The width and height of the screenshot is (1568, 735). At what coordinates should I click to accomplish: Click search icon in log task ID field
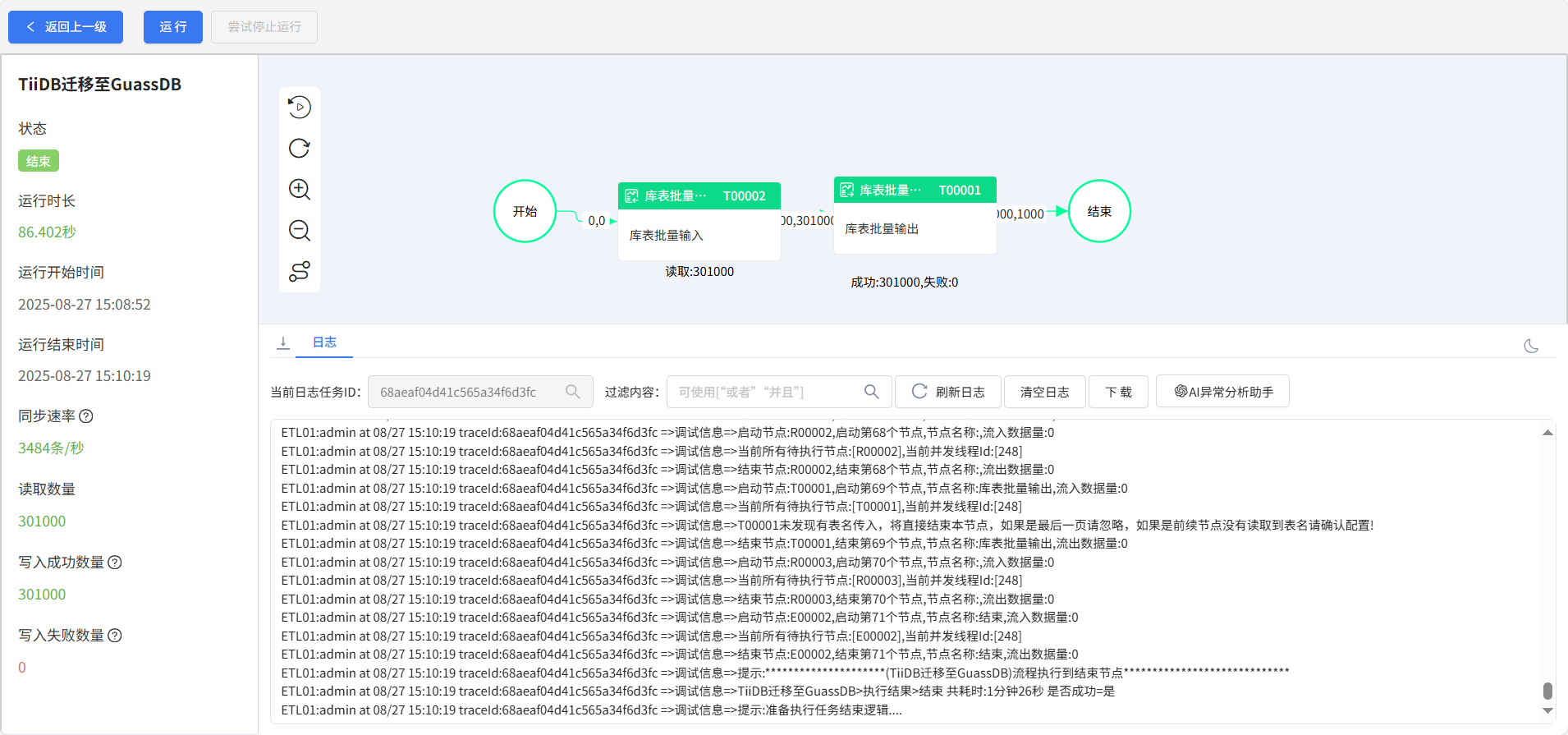click(573, 392)
